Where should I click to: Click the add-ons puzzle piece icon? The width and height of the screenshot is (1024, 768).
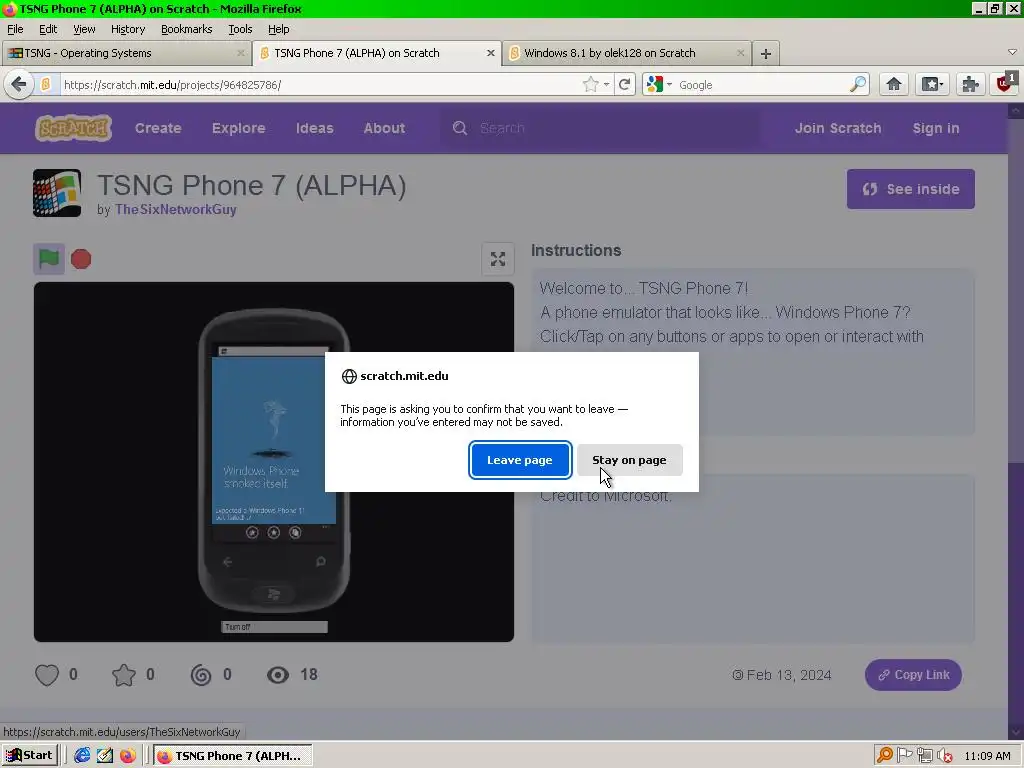[x=970, y=84]
